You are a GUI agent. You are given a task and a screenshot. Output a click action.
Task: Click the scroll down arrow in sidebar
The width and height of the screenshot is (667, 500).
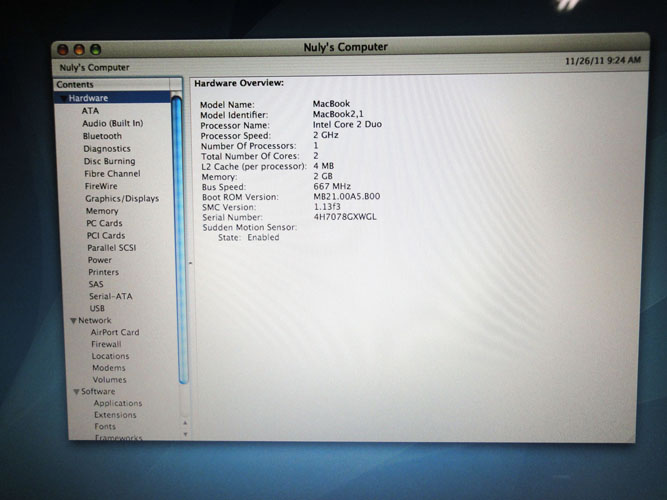pyautogui.click(x=184, y=434)
